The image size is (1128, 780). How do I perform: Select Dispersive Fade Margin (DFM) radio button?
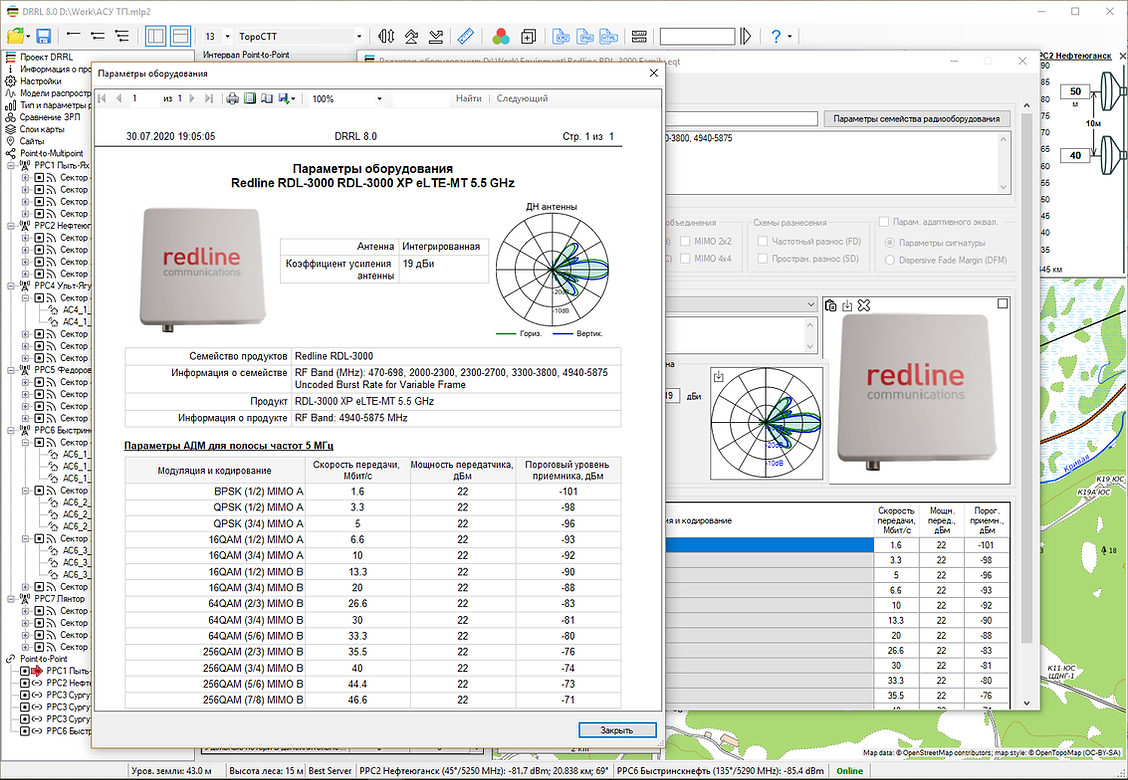pyautogui.click(x=890, y=260)
